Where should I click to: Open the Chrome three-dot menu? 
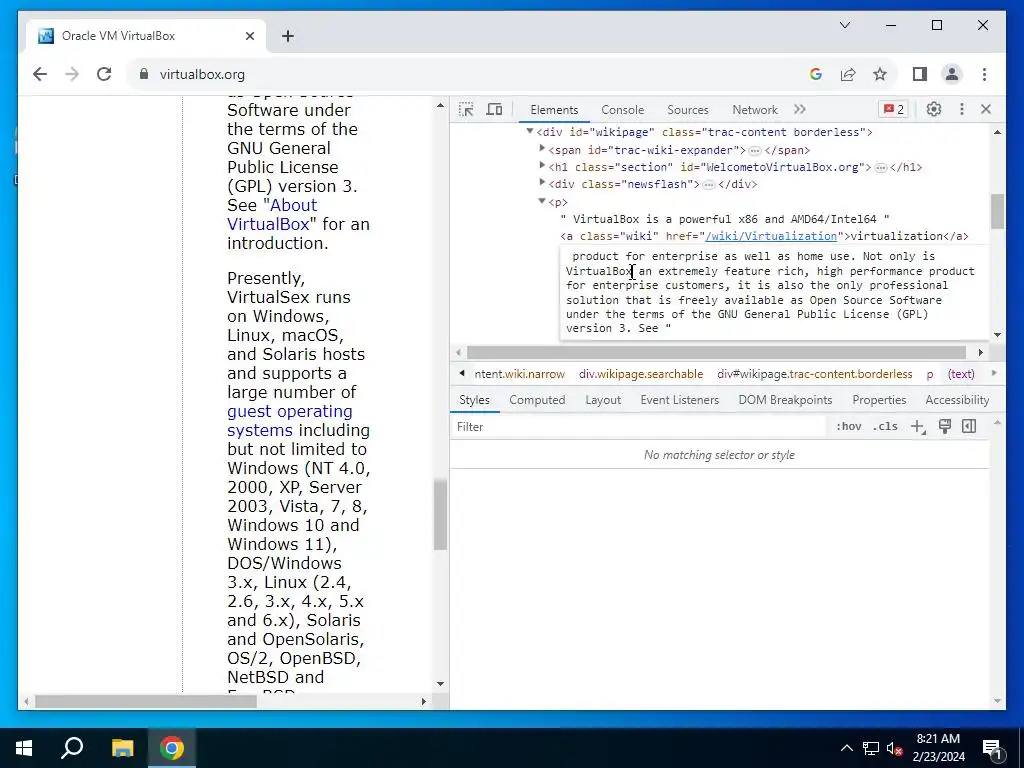(x=984, y=74)
